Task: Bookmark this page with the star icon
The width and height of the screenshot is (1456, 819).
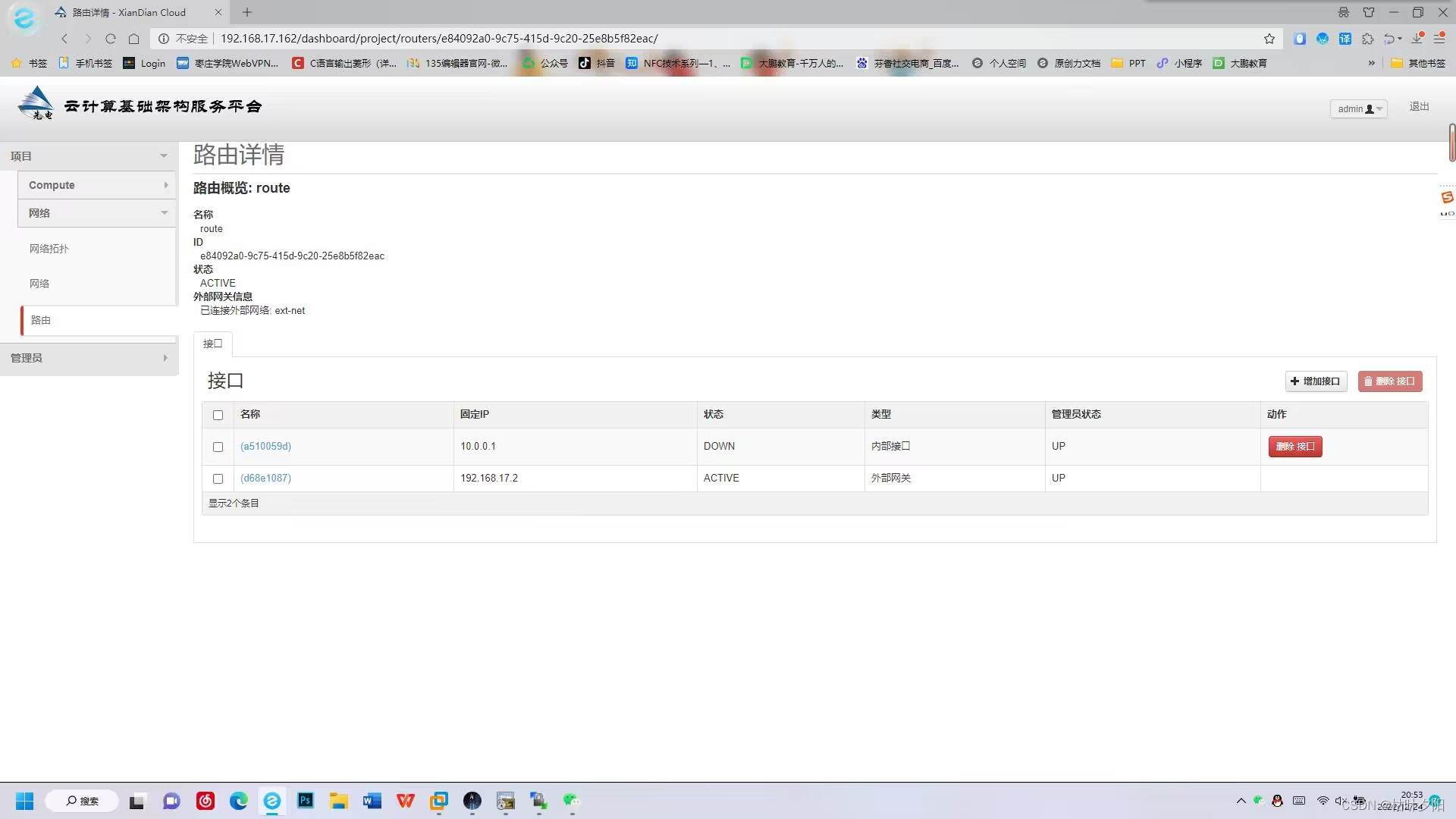Action: [x=1269, y=39]
